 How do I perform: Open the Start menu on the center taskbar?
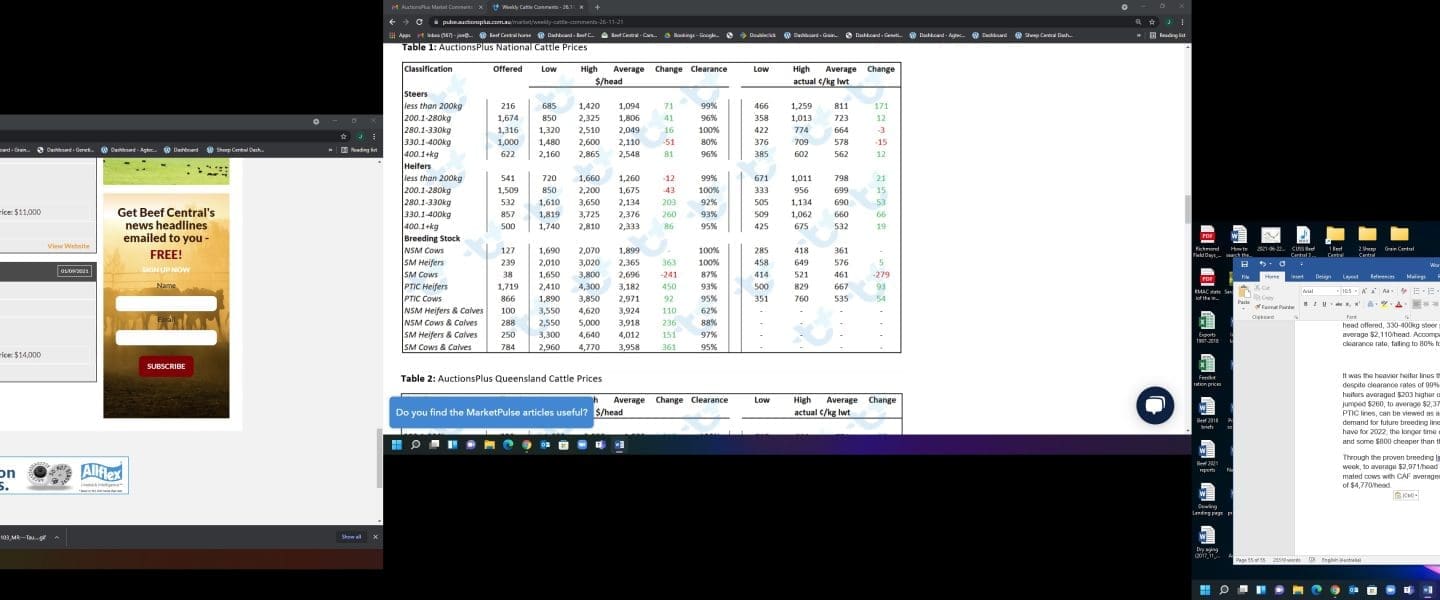(397, 444)
